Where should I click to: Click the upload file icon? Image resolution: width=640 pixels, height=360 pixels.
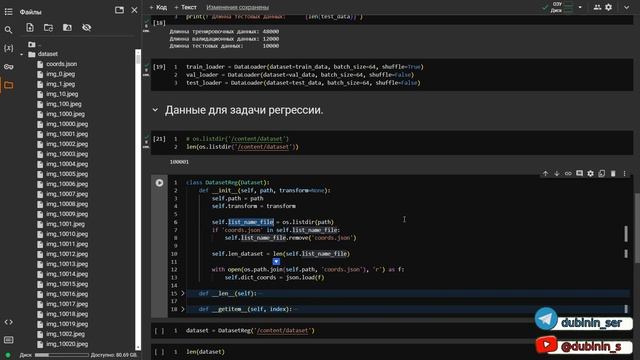point(30,27)
